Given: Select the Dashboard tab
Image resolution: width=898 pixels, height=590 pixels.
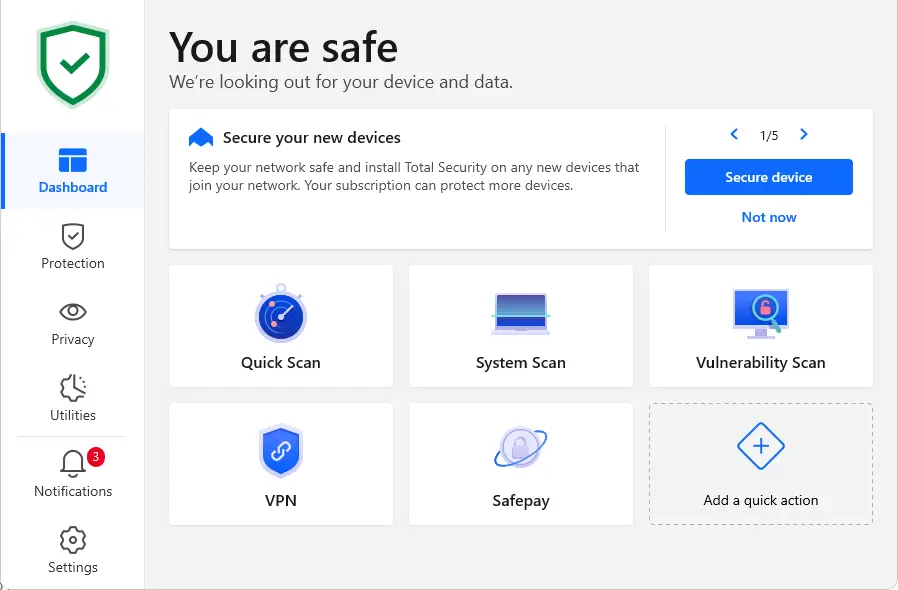Looking at the screenshot, I should 72,172.
